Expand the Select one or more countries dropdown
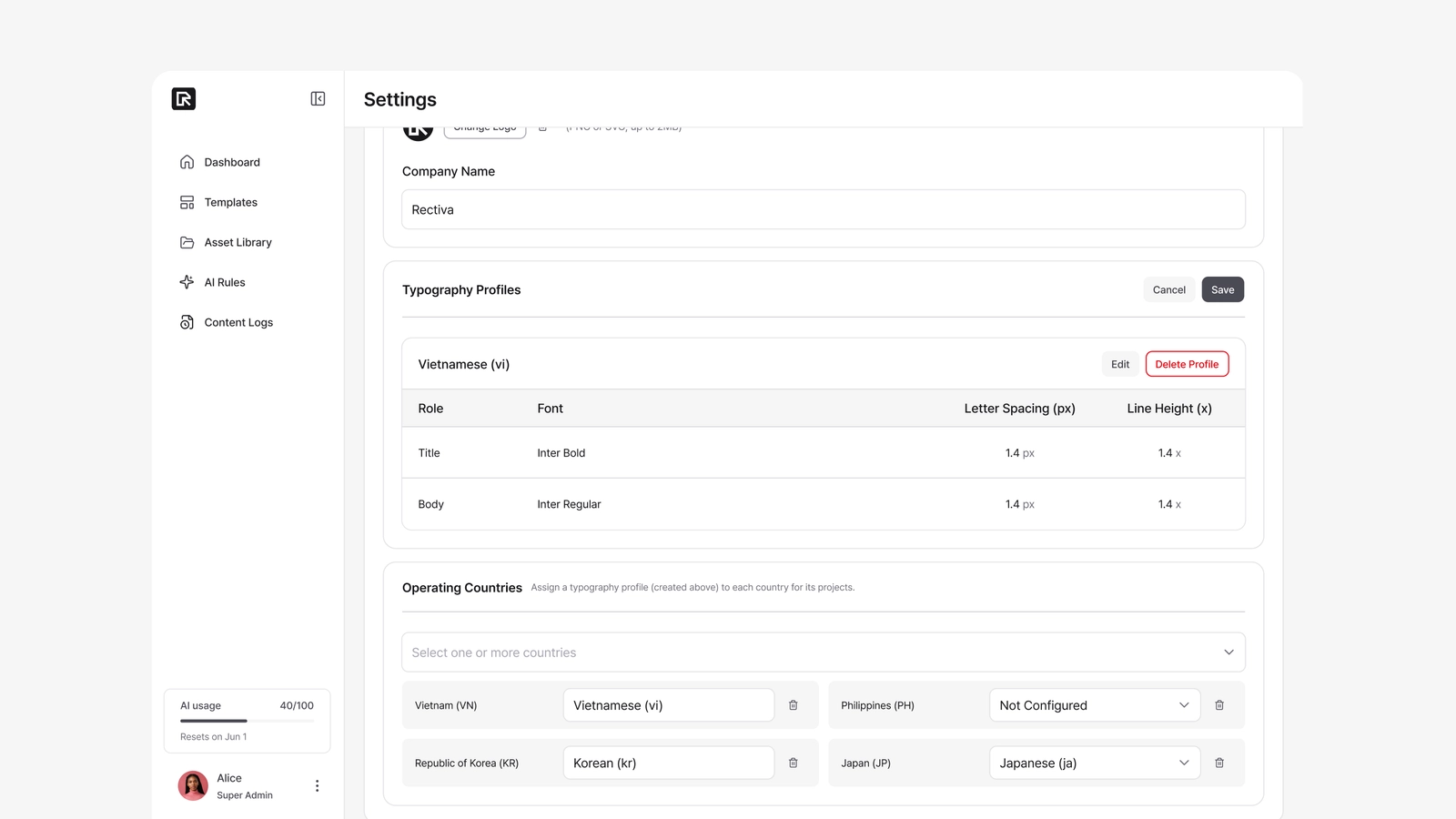Image resolution: width=1456 pixels, height=819 pixels. (x=824, y=652)
